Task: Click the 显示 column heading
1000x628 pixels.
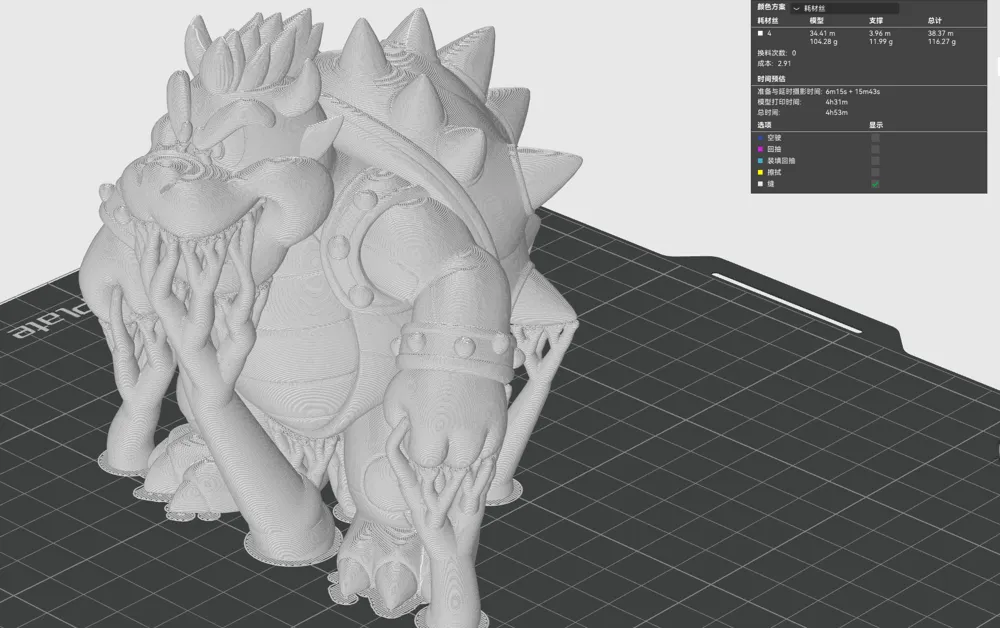Action: click(876, 125)
